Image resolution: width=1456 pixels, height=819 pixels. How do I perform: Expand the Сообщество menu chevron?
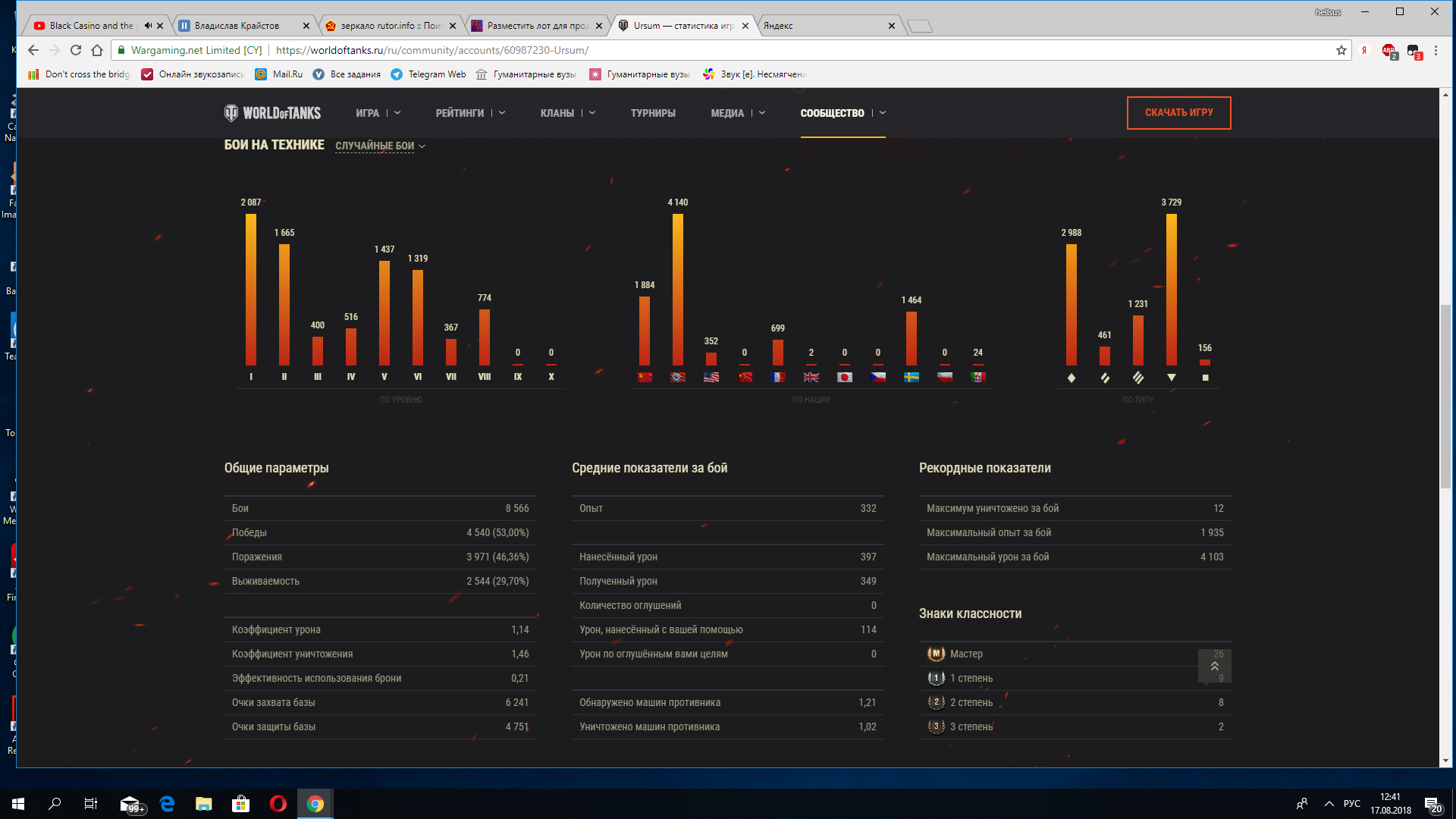(883, 113)
